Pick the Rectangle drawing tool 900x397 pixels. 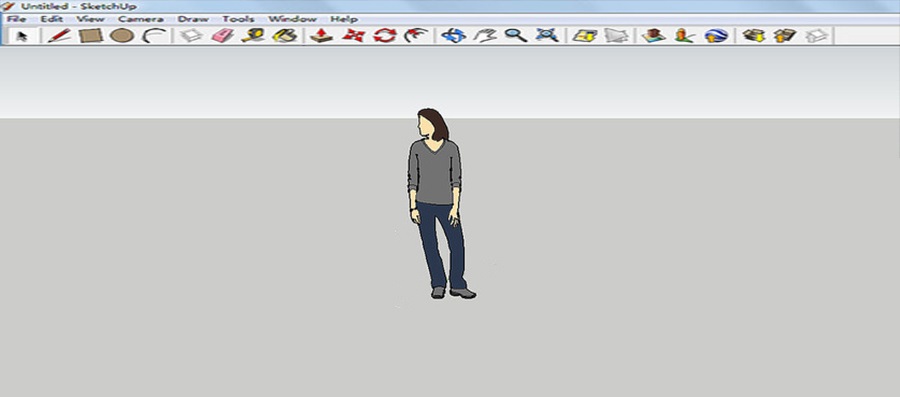point(91,36)
